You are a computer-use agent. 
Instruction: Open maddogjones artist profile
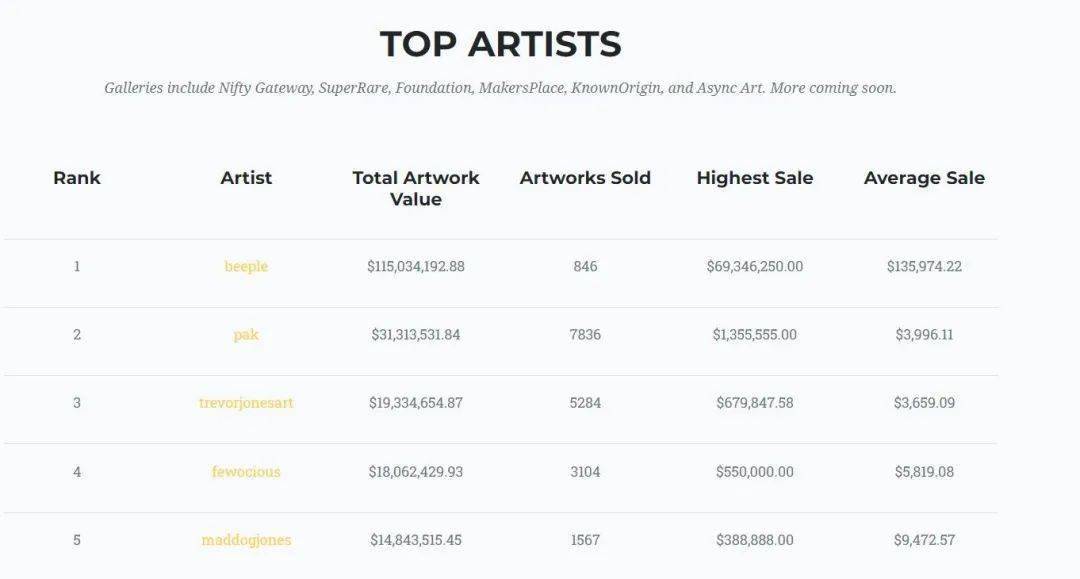(246, 540)
